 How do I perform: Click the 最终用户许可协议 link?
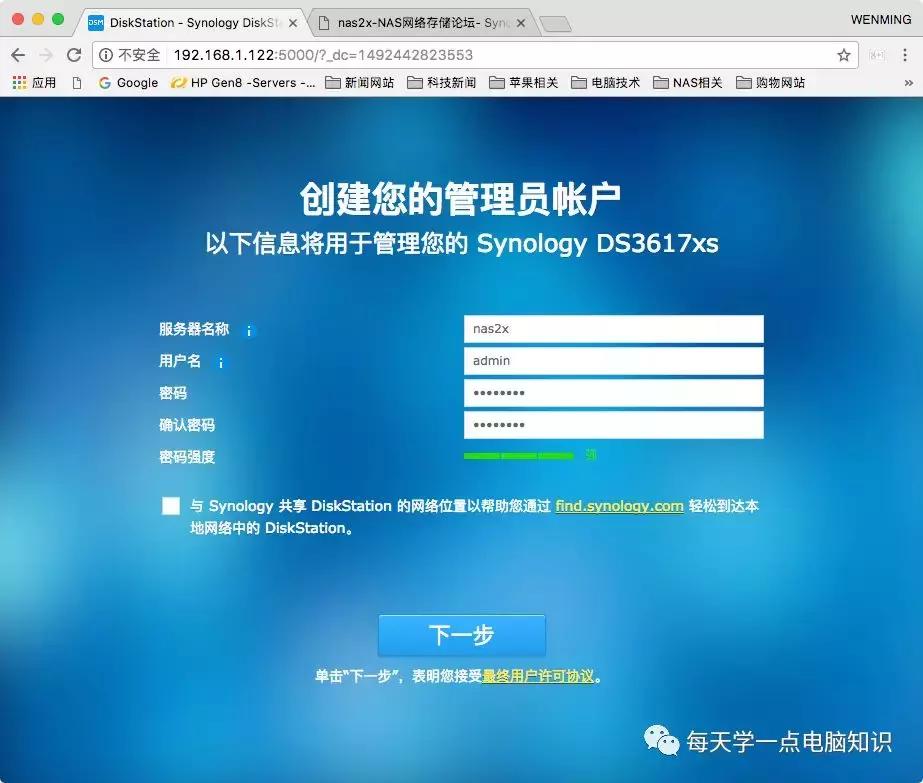(537, 676)
